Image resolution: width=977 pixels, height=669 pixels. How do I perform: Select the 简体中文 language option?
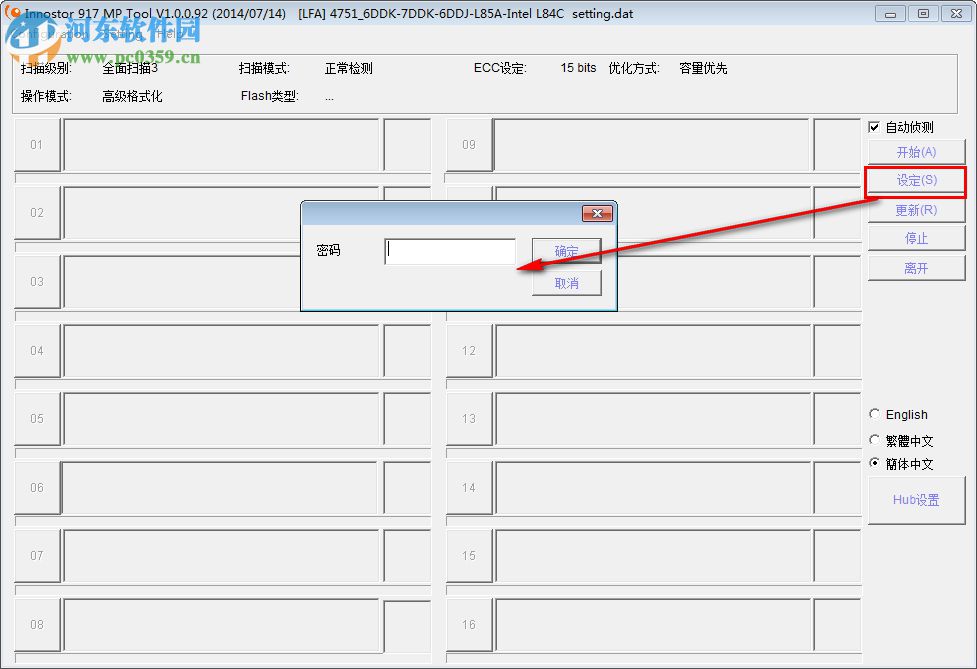click(x=875, y=463)
